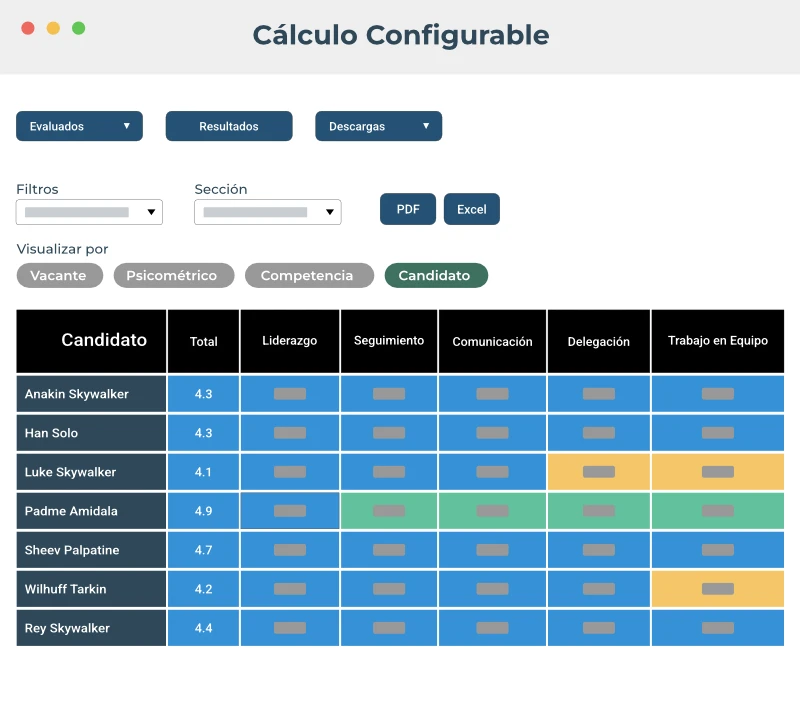This screenshot has height=704, width=800.
Task: Open the Filtros selection box
Action: [88, 212]
